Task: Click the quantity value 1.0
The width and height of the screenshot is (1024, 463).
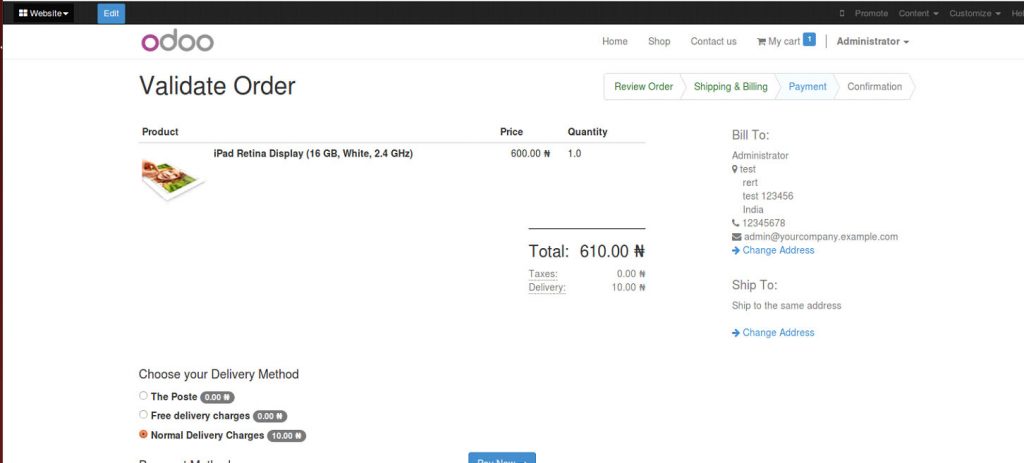Action: pyautogui.click(x=574, y=154)
